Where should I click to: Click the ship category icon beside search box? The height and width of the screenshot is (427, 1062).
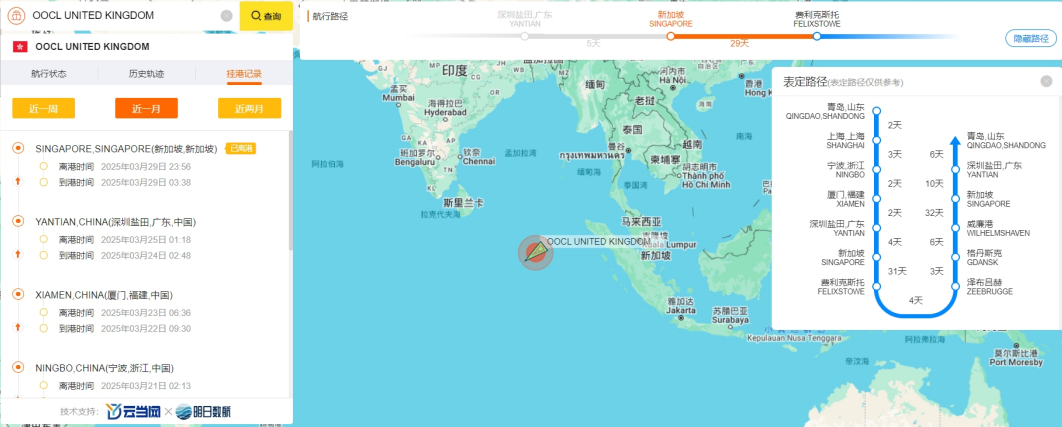14,16
